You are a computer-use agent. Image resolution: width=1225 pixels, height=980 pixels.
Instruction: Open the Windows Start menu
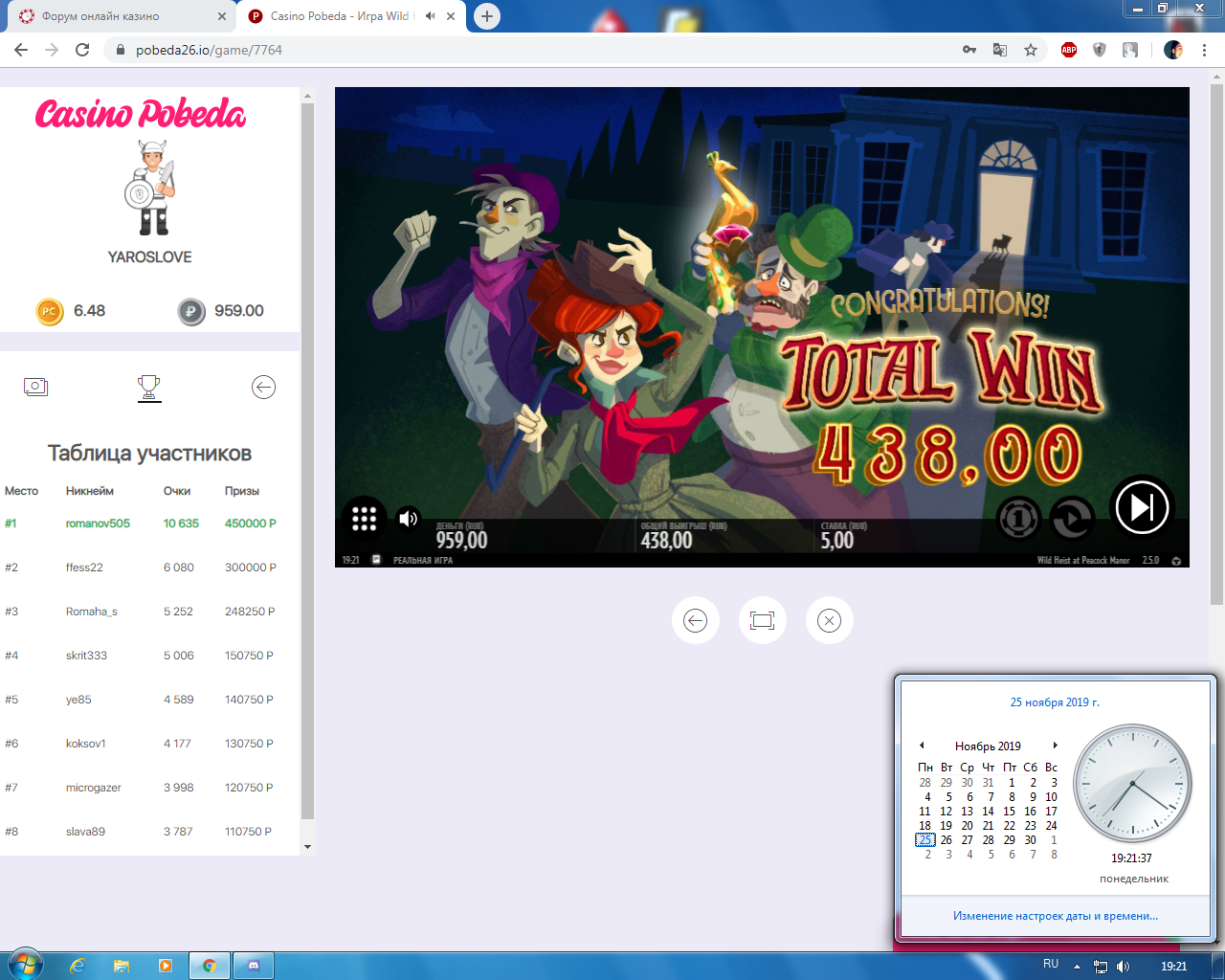point(25,965)
